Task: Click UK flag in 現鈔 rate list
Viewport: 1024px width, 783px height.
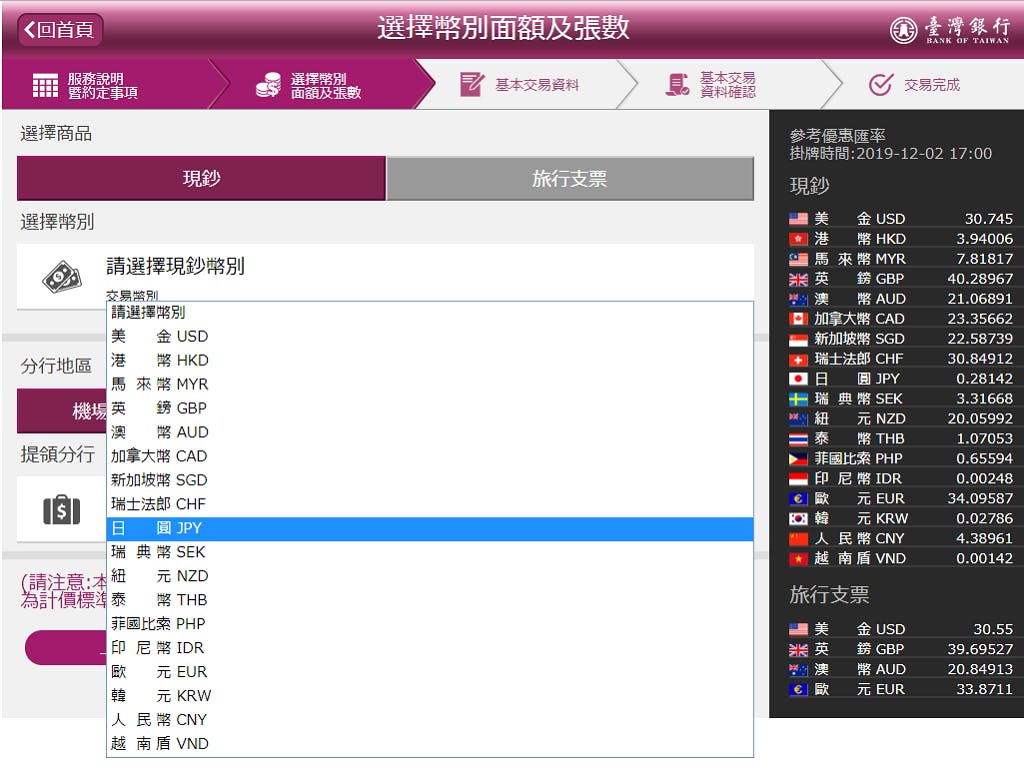Action: pyautogui.click(x=798, y=279)
